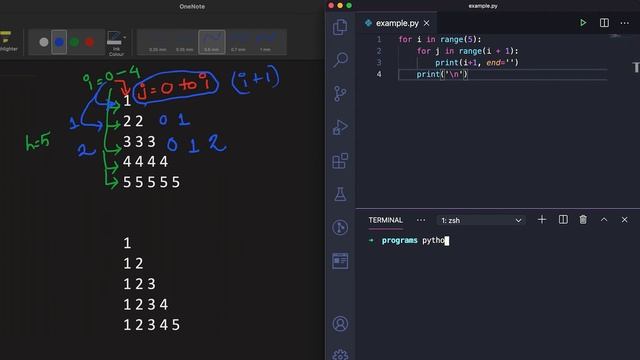Screen dimensions: 640x360
Task: Click the '1 2 3' row in OneNote
Action: tap(139, 284)
